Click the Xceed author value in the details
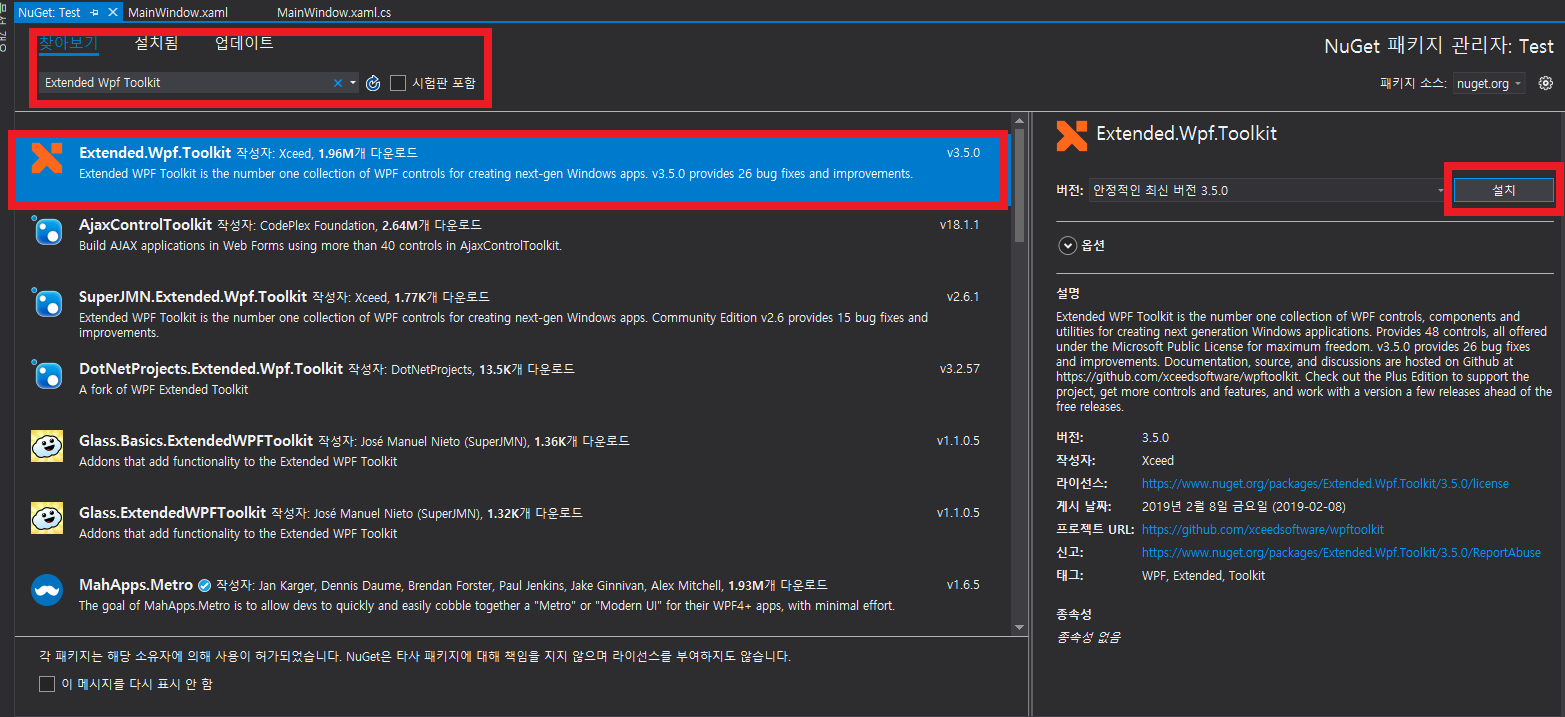Viewport: 1565px width, 717px height. pyautogui.click(x=1158, y=461)
